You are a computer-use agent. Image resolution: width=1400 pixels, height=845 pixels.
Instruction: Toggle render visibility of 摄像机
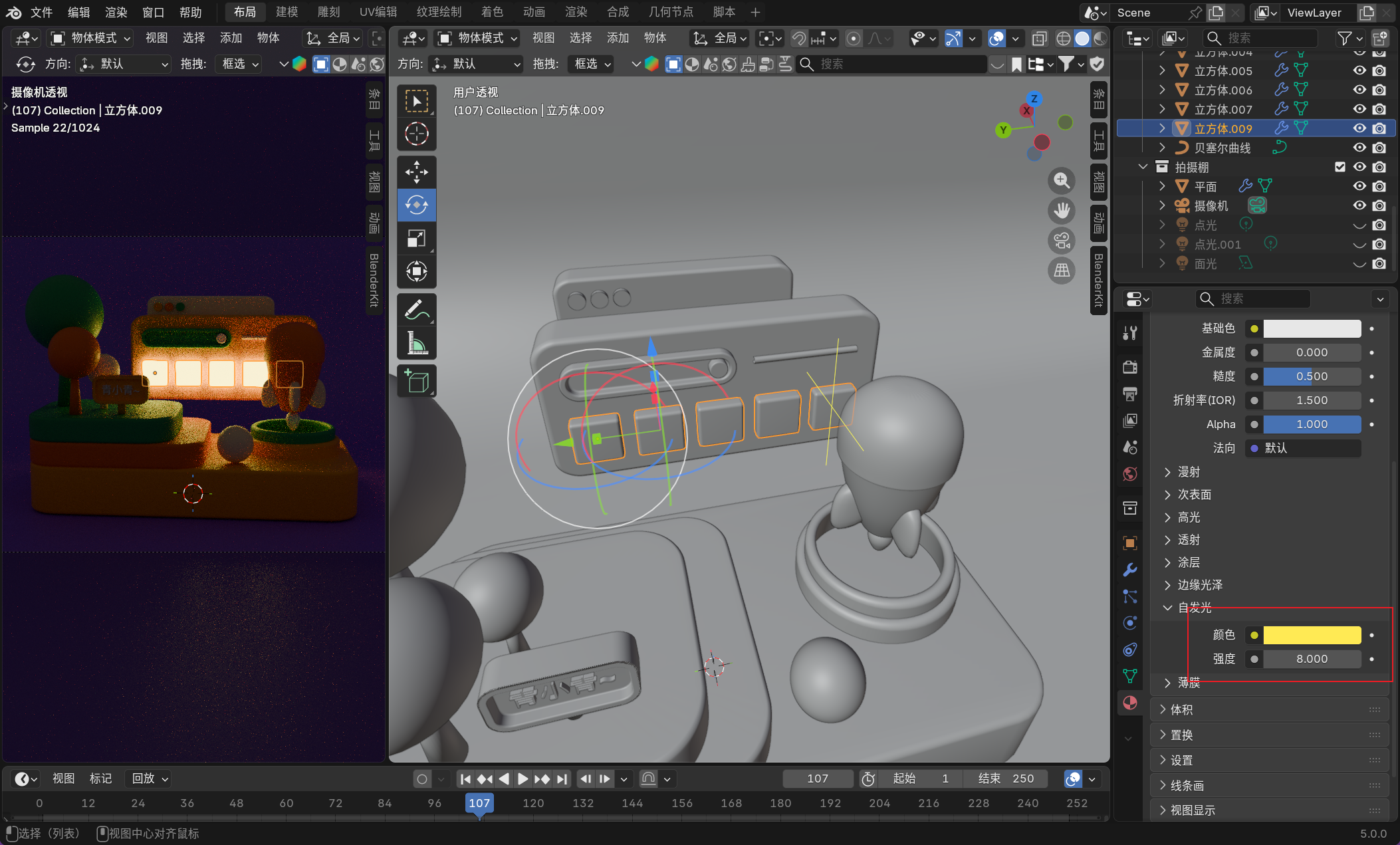1379,205
